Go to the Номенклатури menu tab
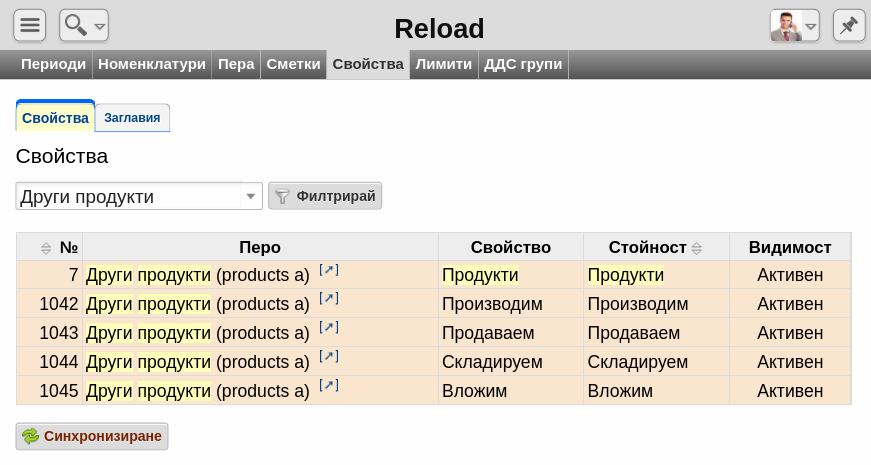Viewport: 871px width, 465px height. pyautogui.click(x=152, y=64)
